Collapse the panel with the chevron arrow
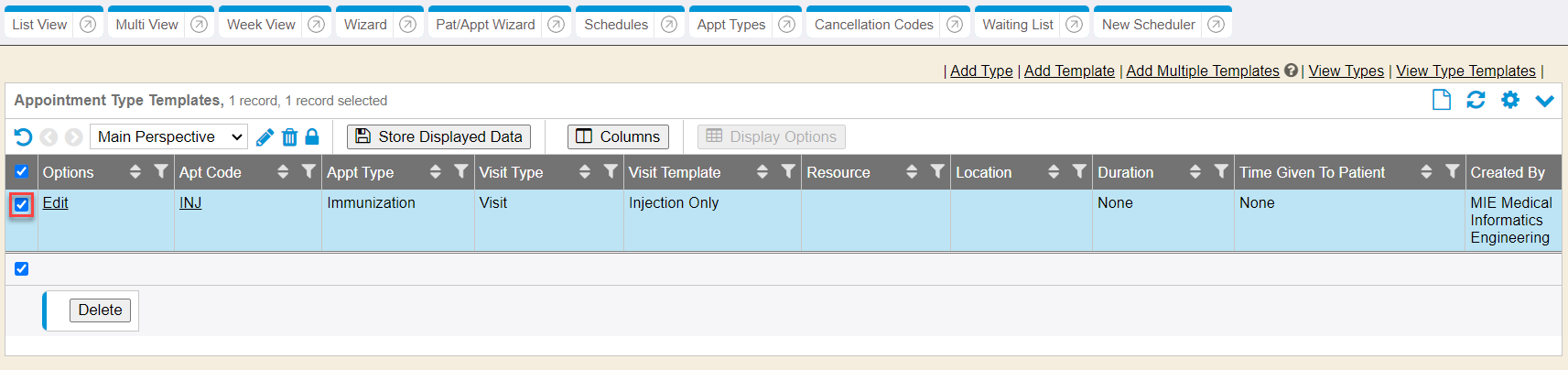 click(1545, 101)
